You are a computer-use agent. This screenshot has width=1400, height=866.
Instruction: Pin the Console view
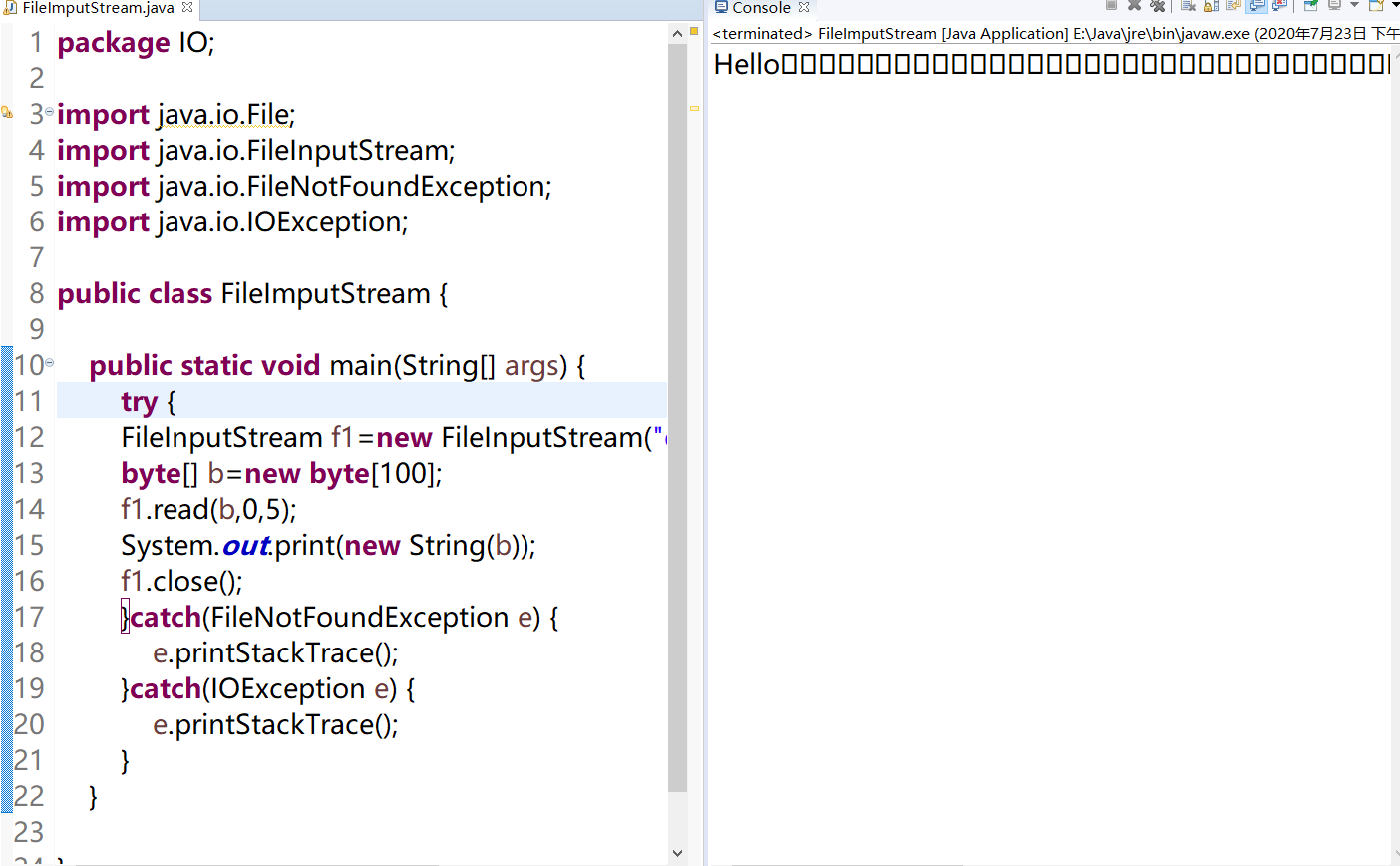1311,6
